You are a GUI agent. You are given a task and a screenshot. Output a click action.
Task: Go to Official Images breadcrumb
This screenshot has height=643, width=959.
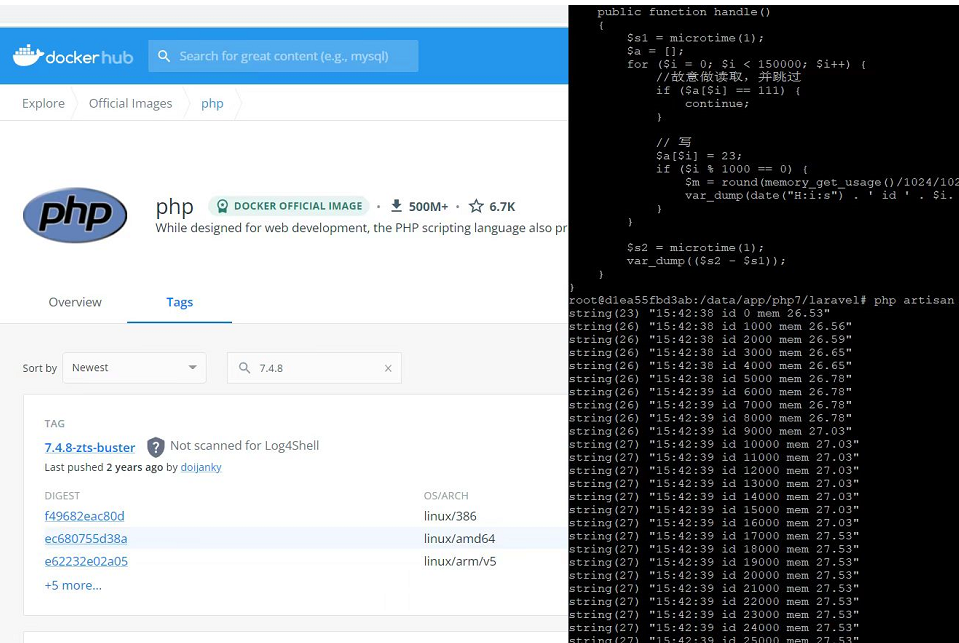point(130,103)
